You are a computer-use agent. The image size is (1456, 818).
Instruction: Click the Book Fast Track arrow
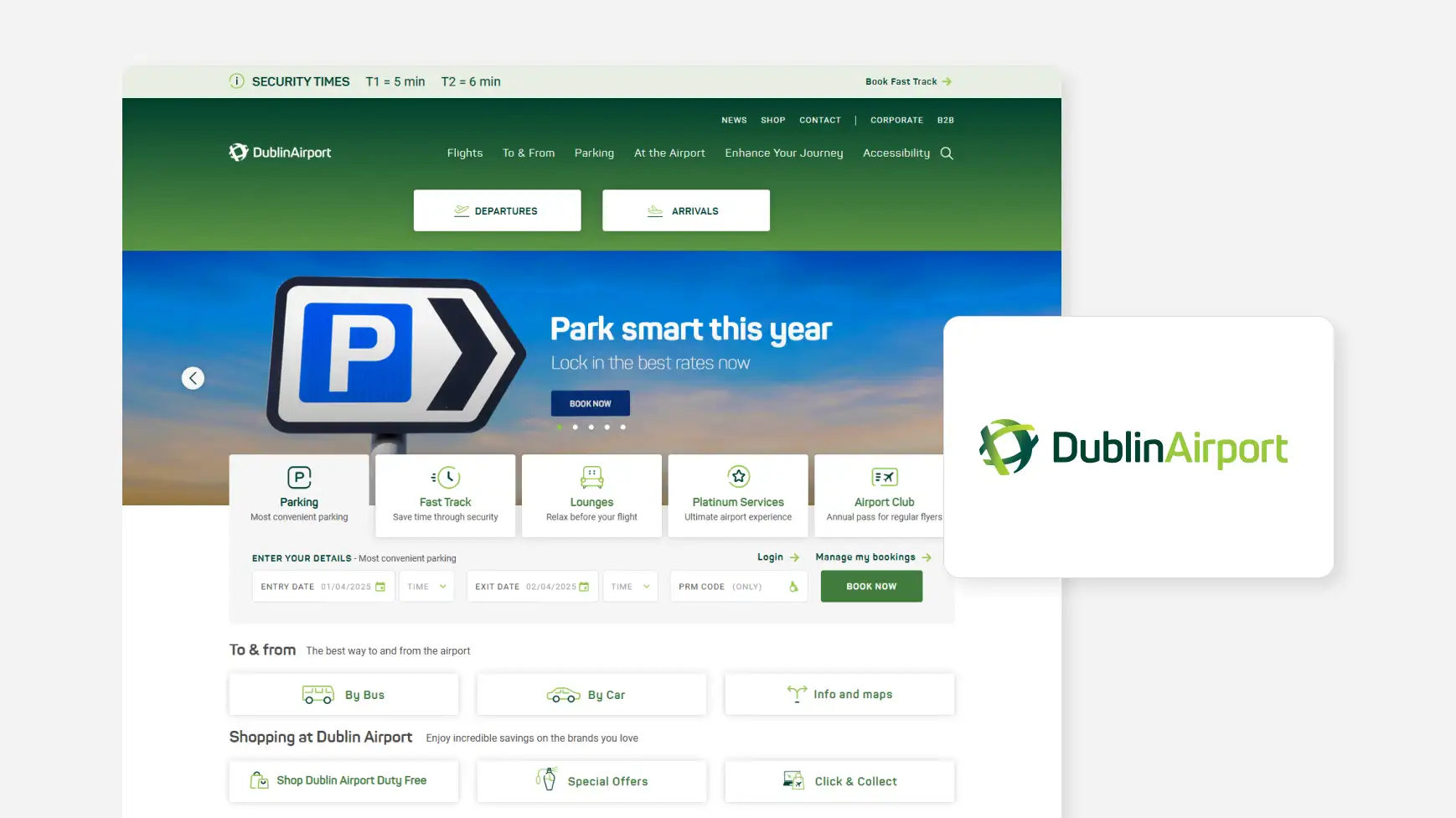(x=947, y=81)
